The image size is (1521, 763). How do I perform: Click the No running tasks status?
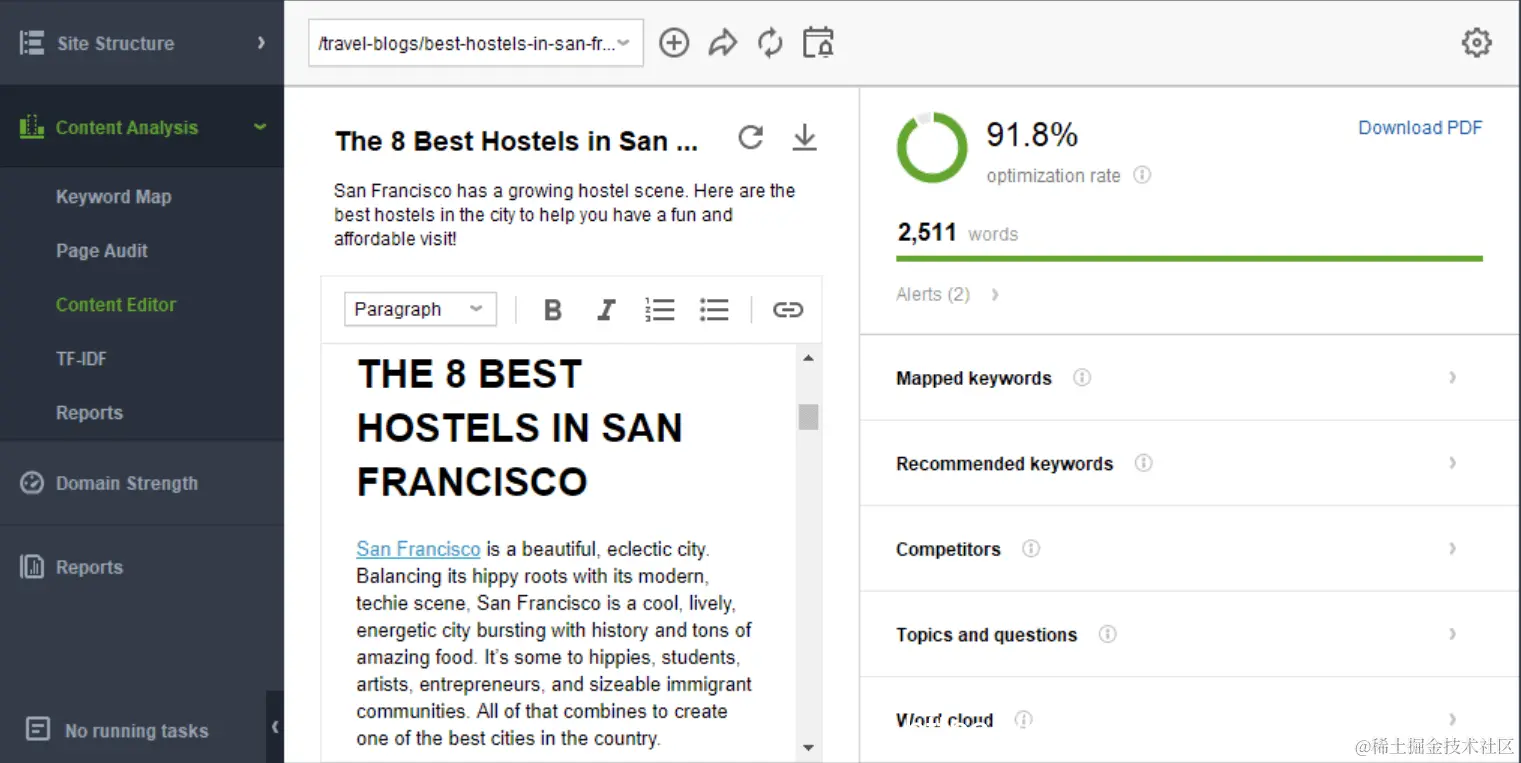(x=137, y=731)
